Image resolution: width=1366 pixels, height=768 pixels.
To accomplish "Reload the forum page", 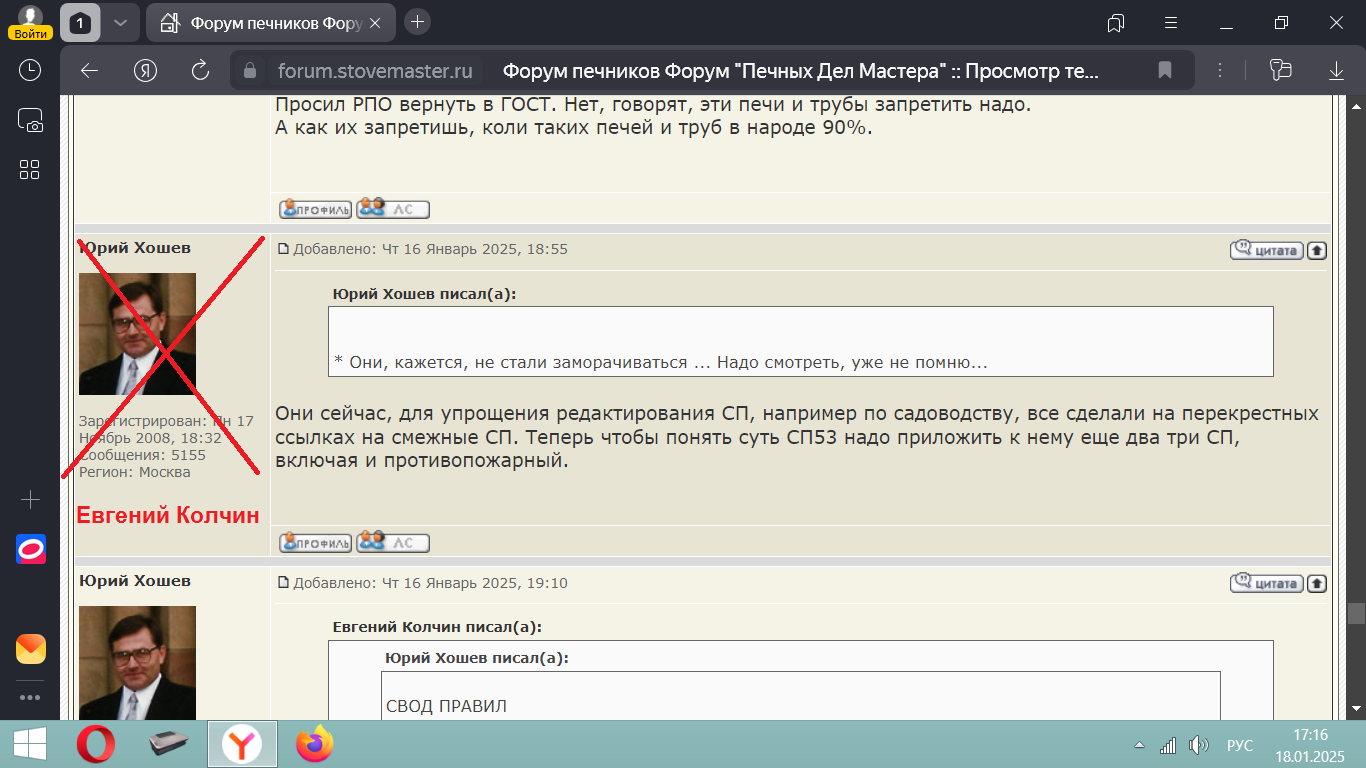I will (x=200, y=70).
